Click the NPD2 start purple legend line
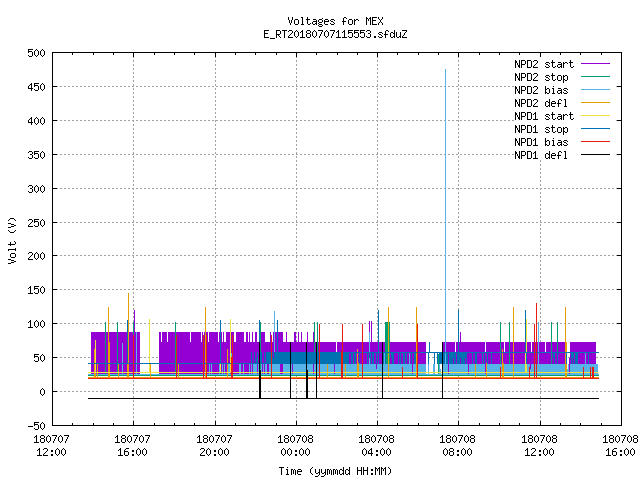This screenshot has height=480, width=640. point(595,64)
